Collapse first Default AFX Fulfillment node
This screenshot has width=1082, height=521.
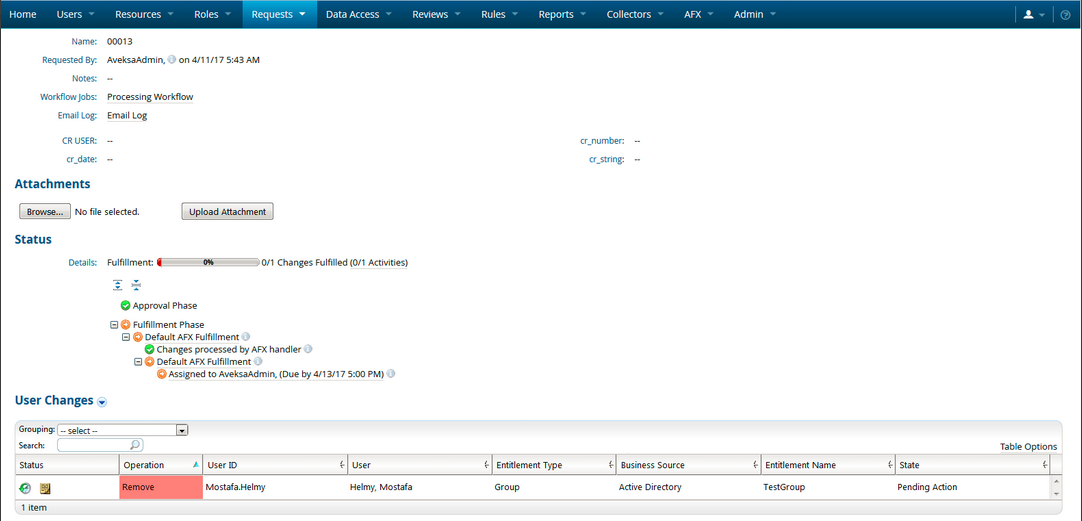126,337
